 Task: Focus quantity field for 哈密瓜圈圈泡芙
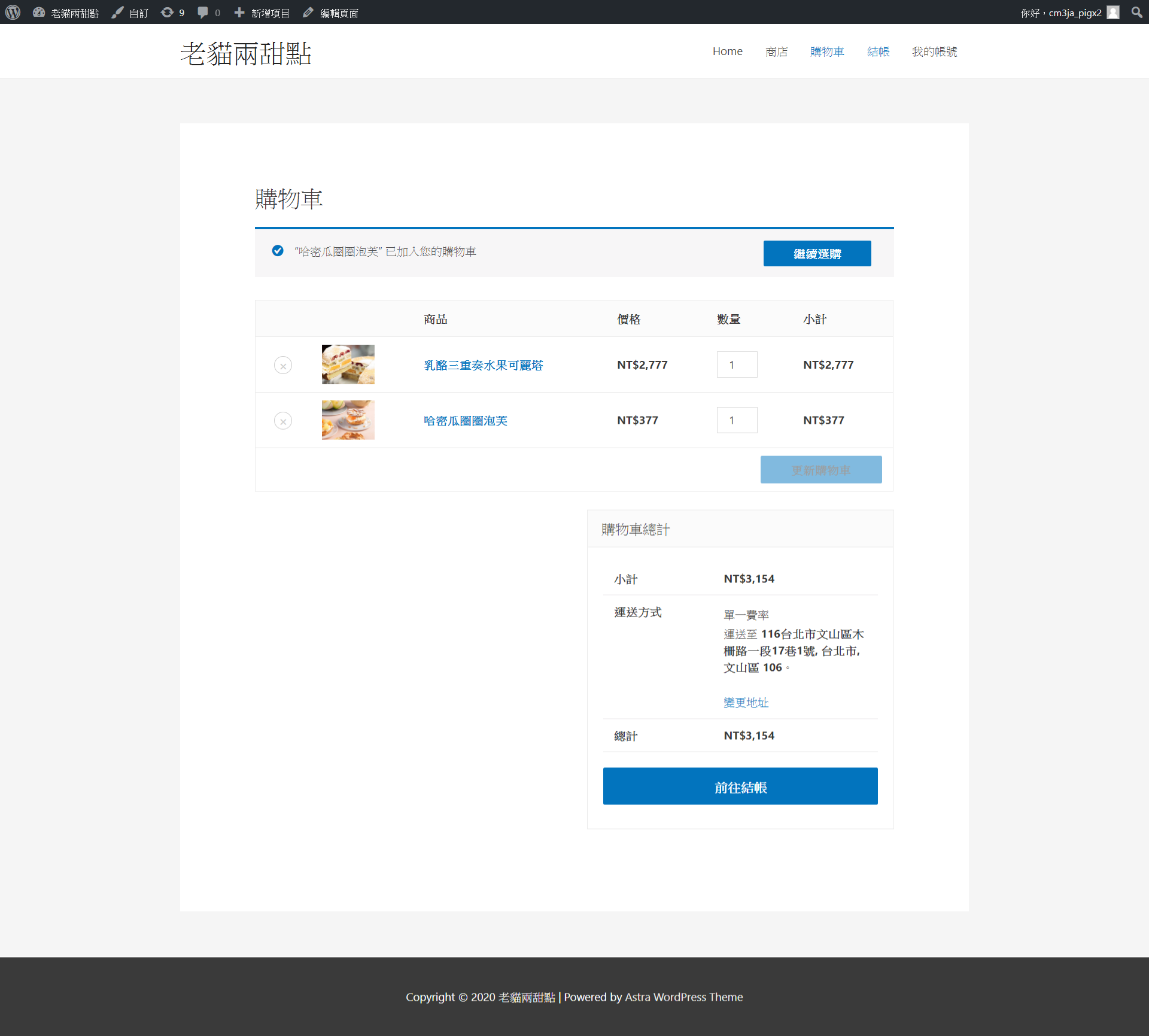737,420
